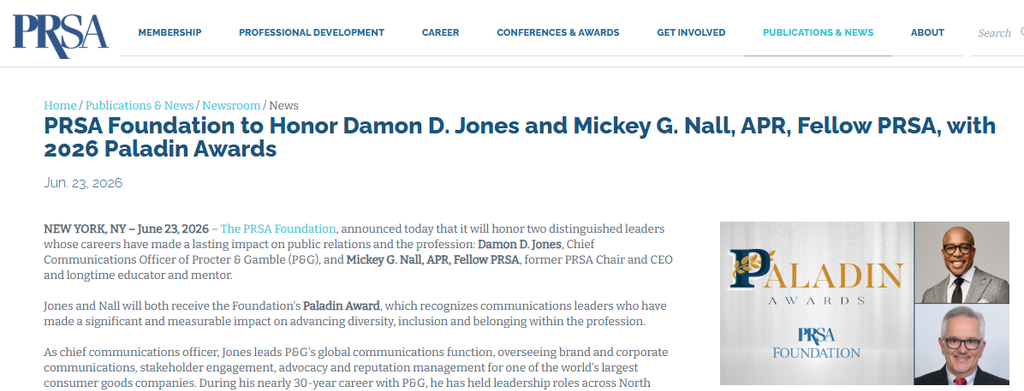
Task: Click the Jun. 23, 2026 date text
Action: tap(83, 183)
